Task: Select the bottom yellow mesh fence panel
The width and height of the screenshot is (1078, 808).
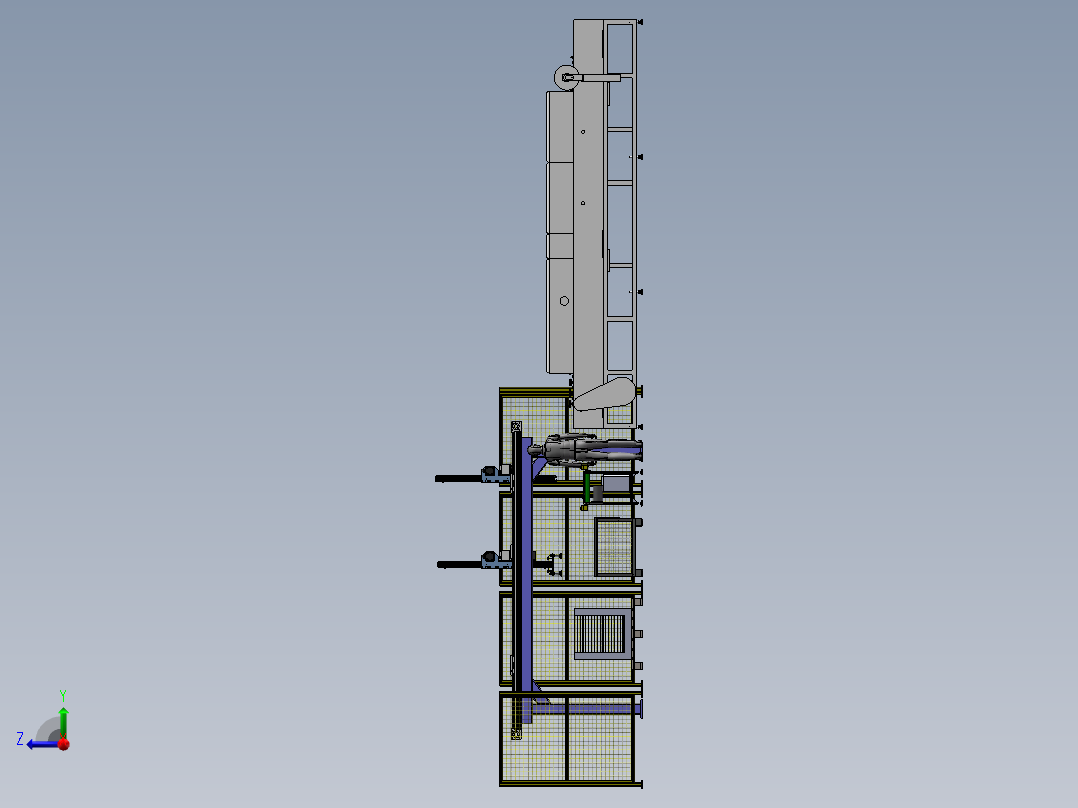Action: pos(566,739)
